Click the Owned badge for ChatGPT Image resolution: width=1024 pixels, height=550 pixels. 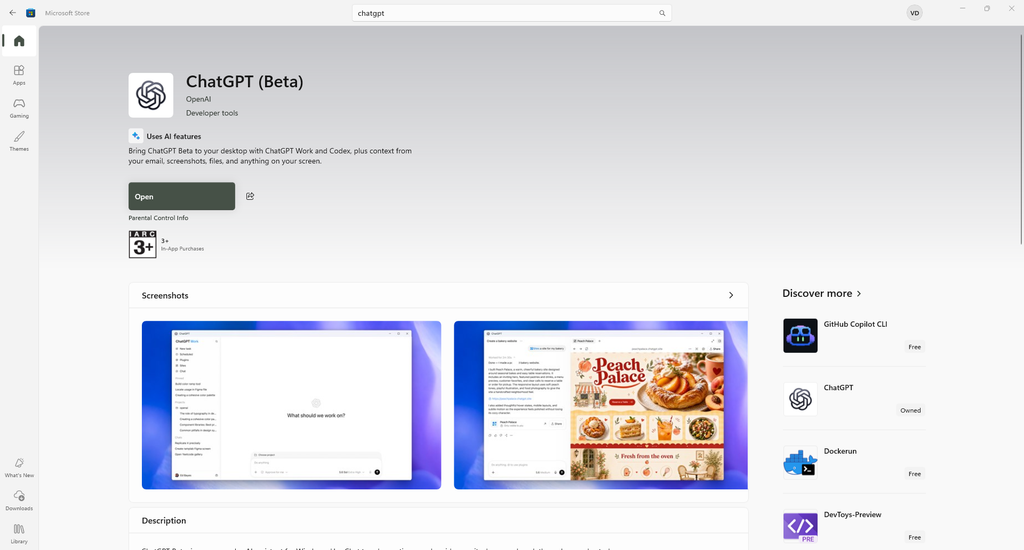tap(910, 410)
